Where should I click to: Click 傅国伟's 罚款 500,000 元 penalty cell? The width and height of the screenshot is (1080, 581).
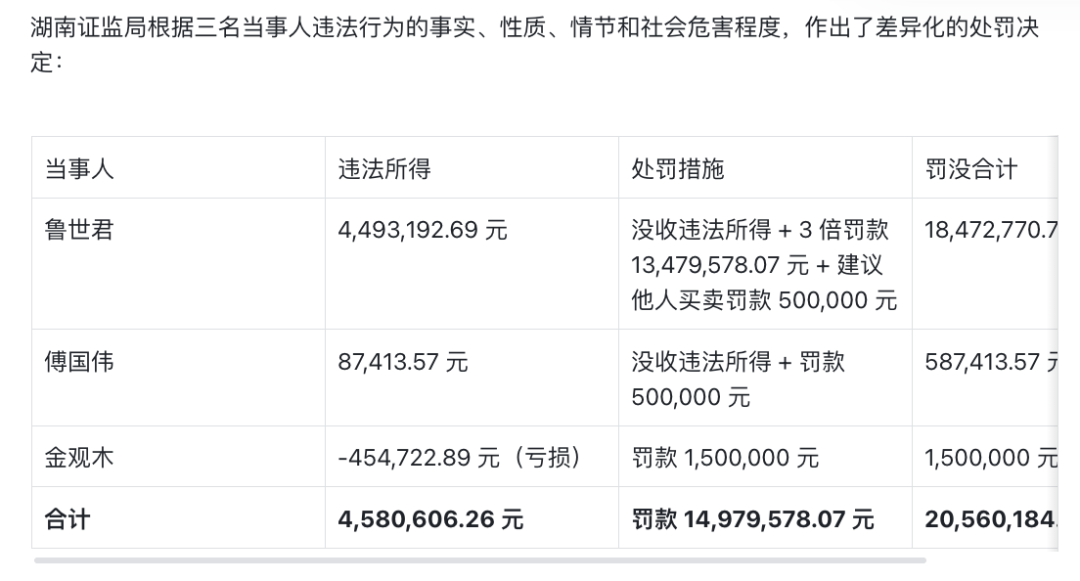click(738, 378)
